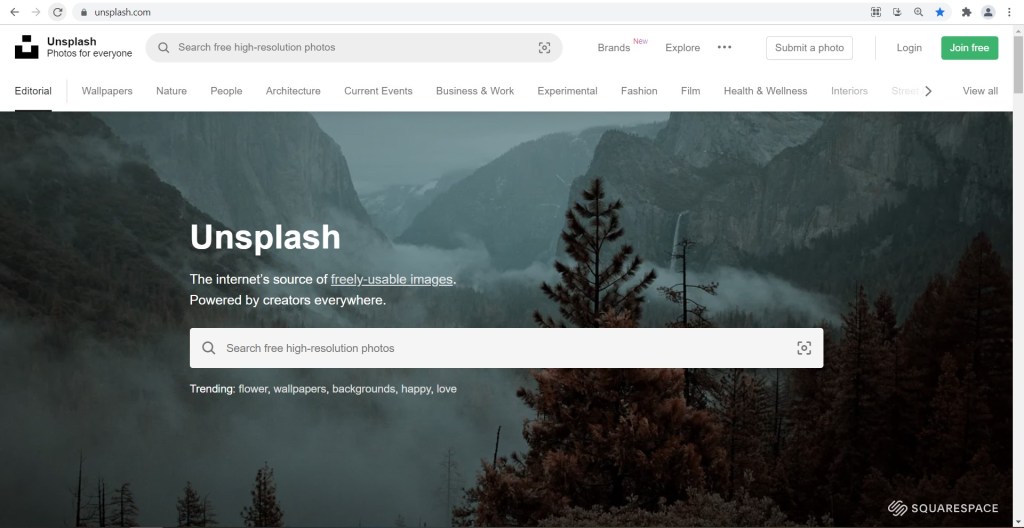
Task: Open the Wallpapers category
Action: (107, 91)
